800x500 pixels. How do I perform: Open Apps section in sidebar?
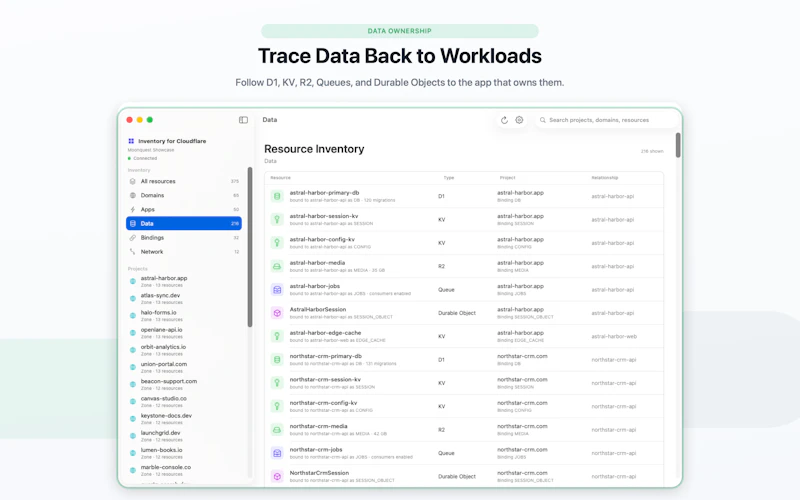pyautogui.click(x=184, y=210)
